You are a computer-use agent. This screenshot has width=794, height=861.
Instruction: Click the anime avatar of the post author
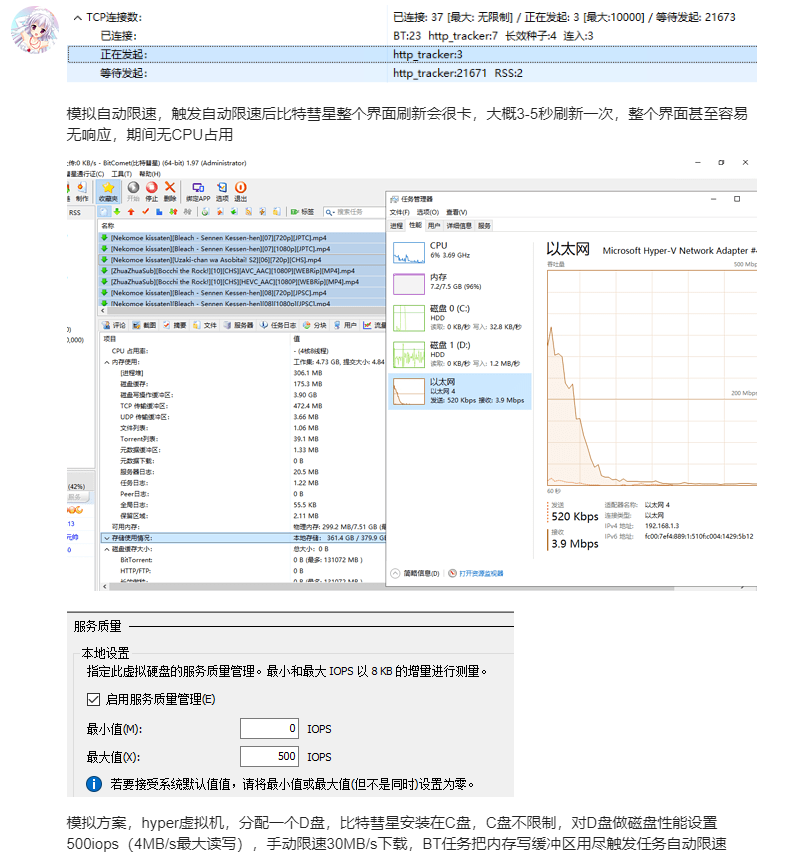34,30
